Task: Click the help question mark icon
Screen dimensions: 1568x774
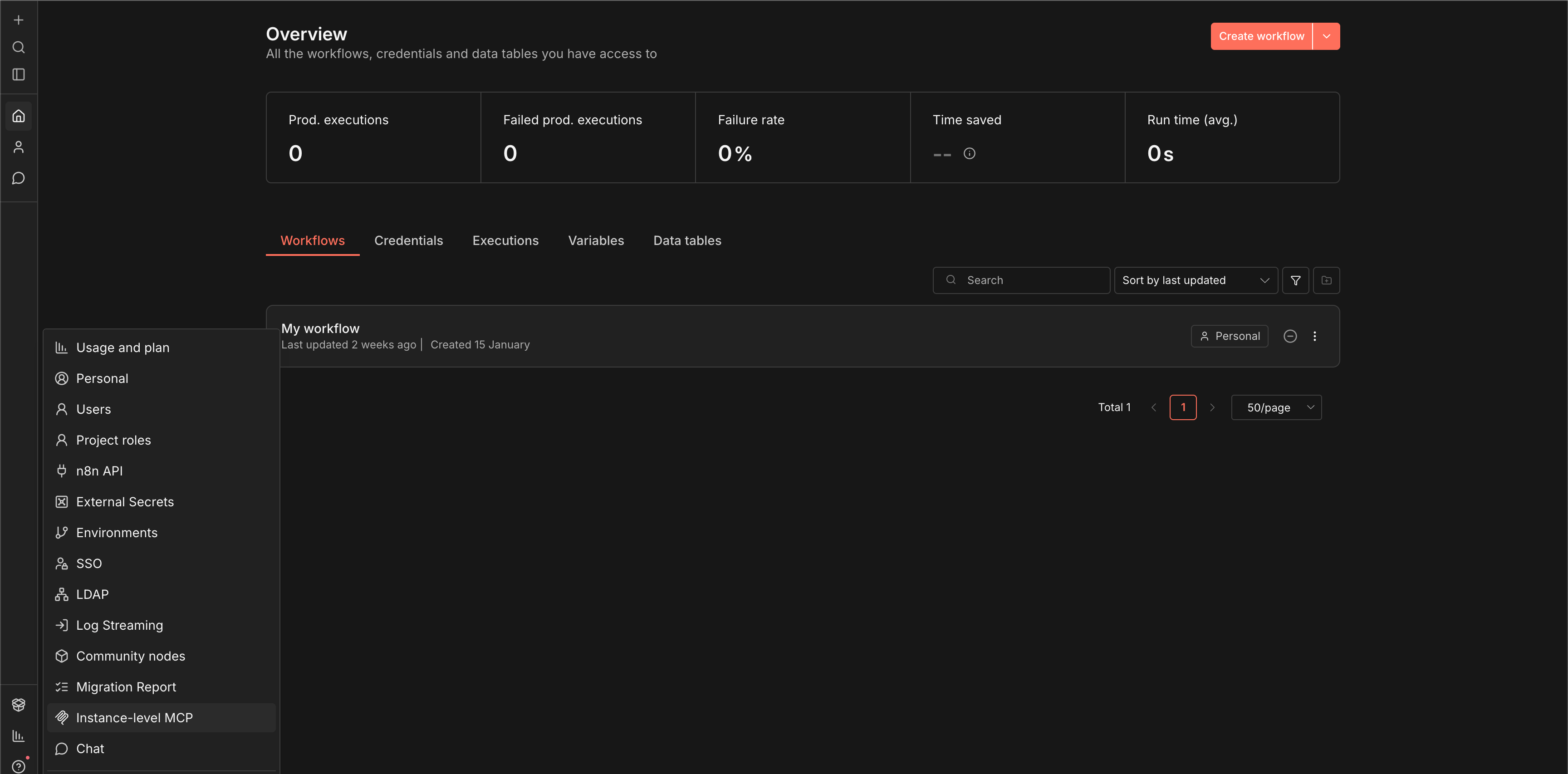Action: pos(18,765)
